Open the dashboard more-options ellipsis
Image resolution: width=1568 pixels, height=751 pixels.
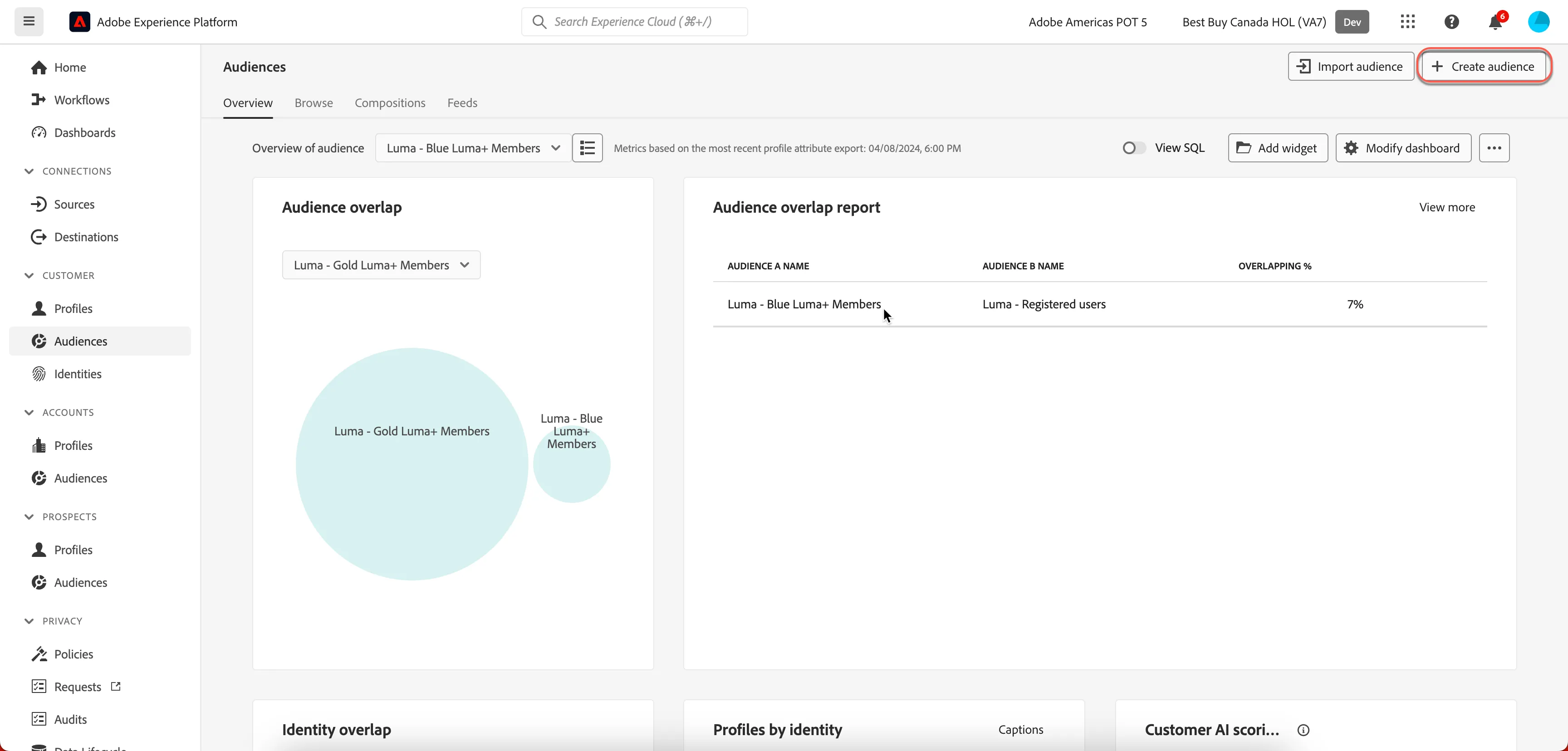point(1494,148)
